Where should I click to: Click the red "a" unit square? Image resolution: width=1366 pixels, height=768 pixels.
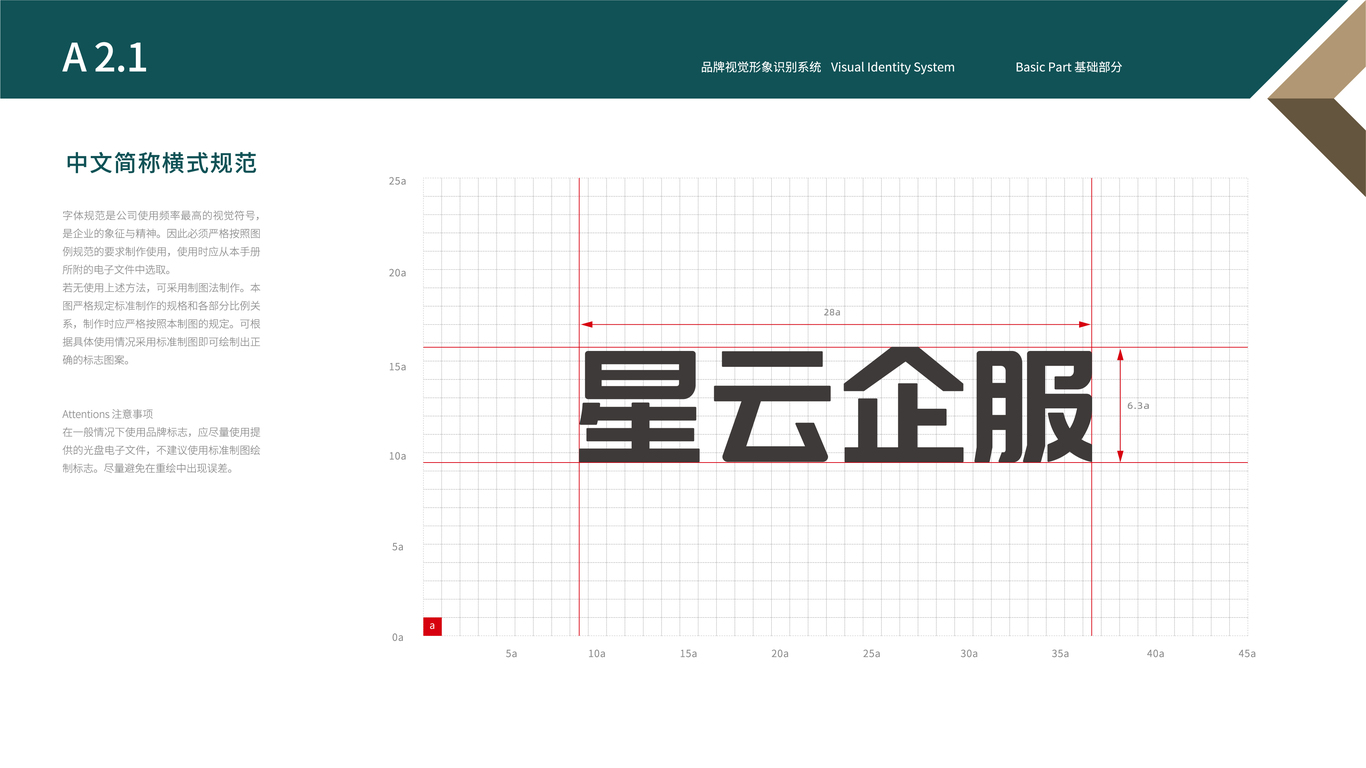pos(432,626)
